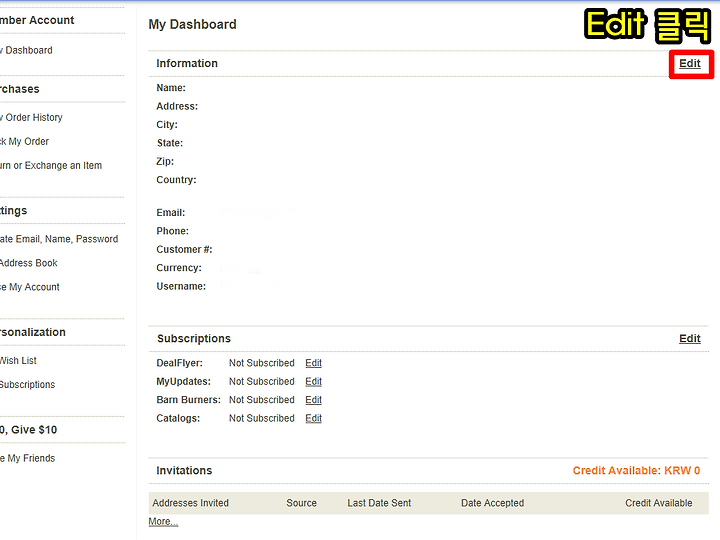Click the Currency: label
720x540 pixels.
point(179,268)
